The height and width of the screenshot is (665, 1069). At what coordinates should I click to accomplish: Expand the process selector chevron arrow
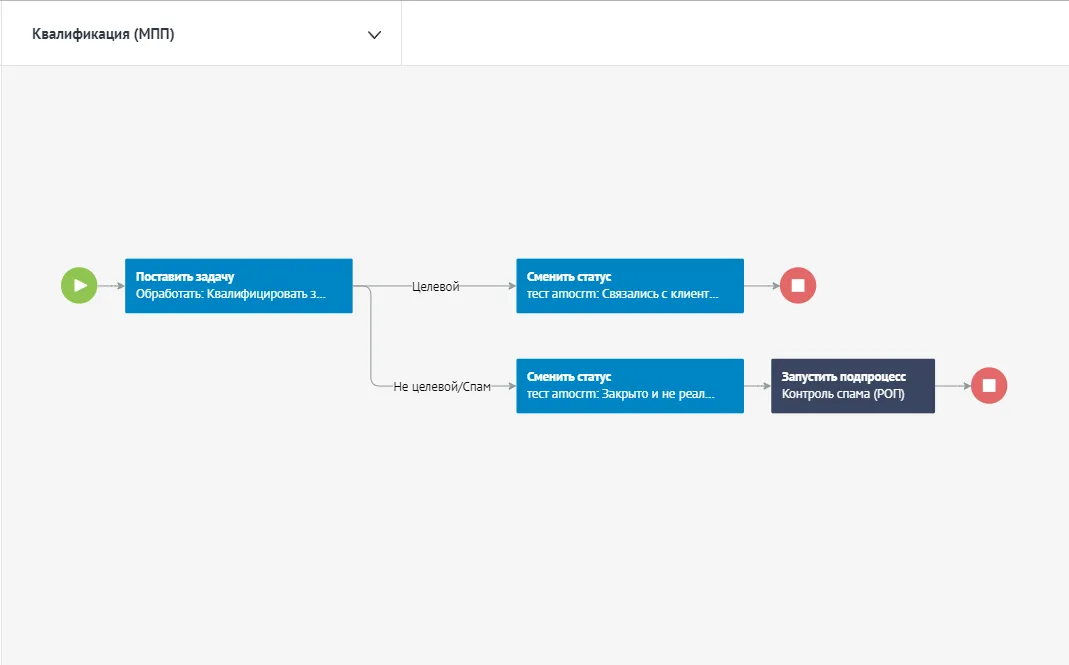pos(374,35)
